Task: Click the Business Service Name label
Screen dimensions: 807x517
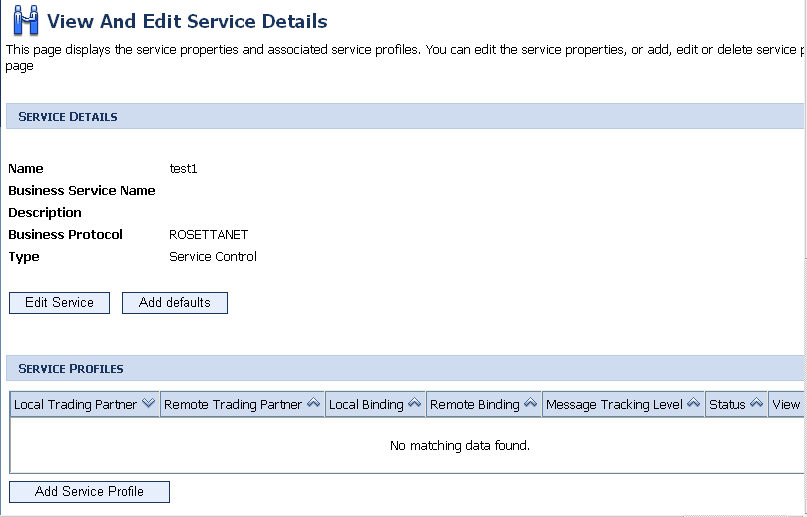Action: click(x=82, y=191)
